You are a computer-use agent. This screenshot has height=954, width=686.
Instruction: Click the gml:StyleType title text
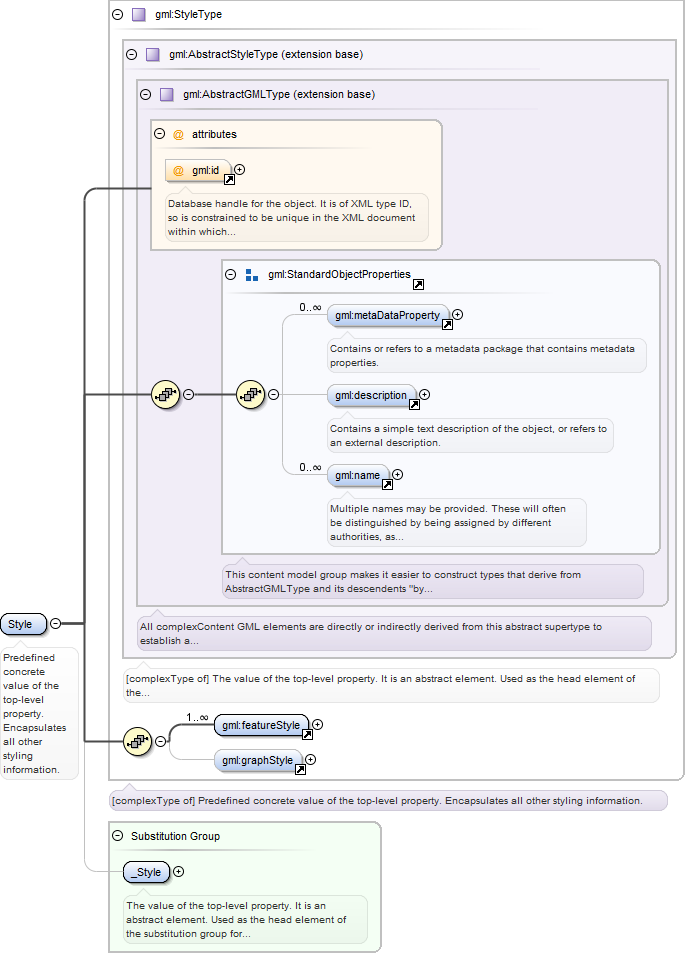(x=189, y=15)
